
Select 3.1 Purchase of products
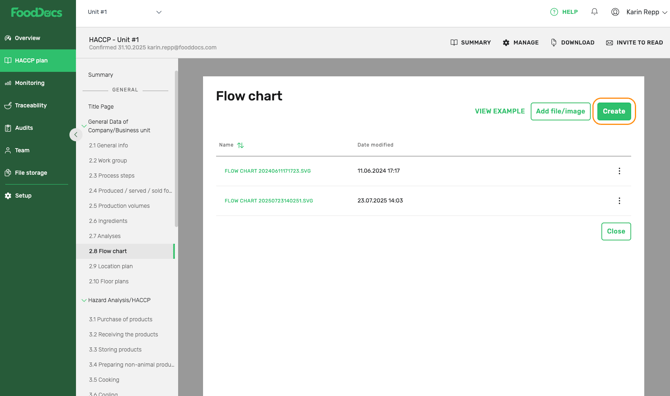pyautogui.click(x=120, y=319)
